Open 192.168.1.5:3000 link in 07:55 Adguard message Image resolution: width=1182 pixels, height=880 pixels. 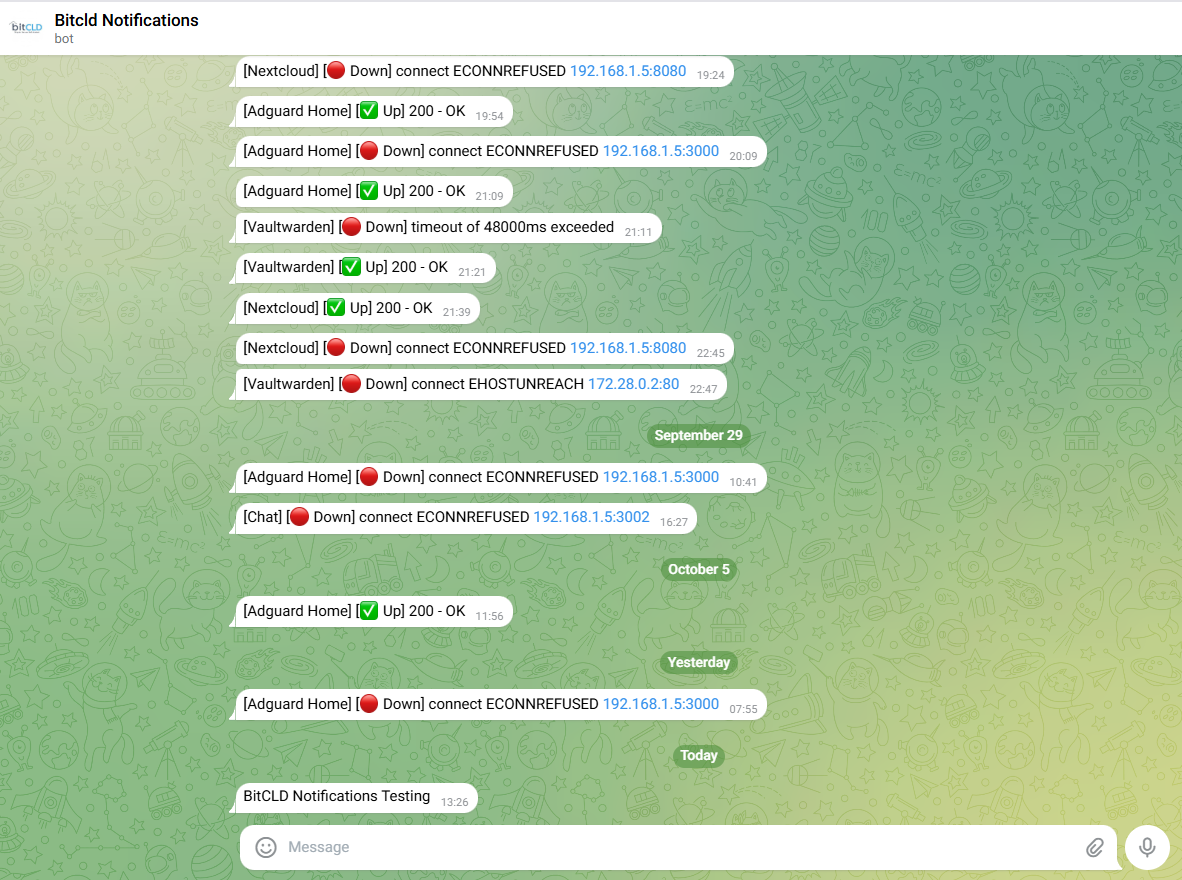pyautogui.click(x=660, y=704)
